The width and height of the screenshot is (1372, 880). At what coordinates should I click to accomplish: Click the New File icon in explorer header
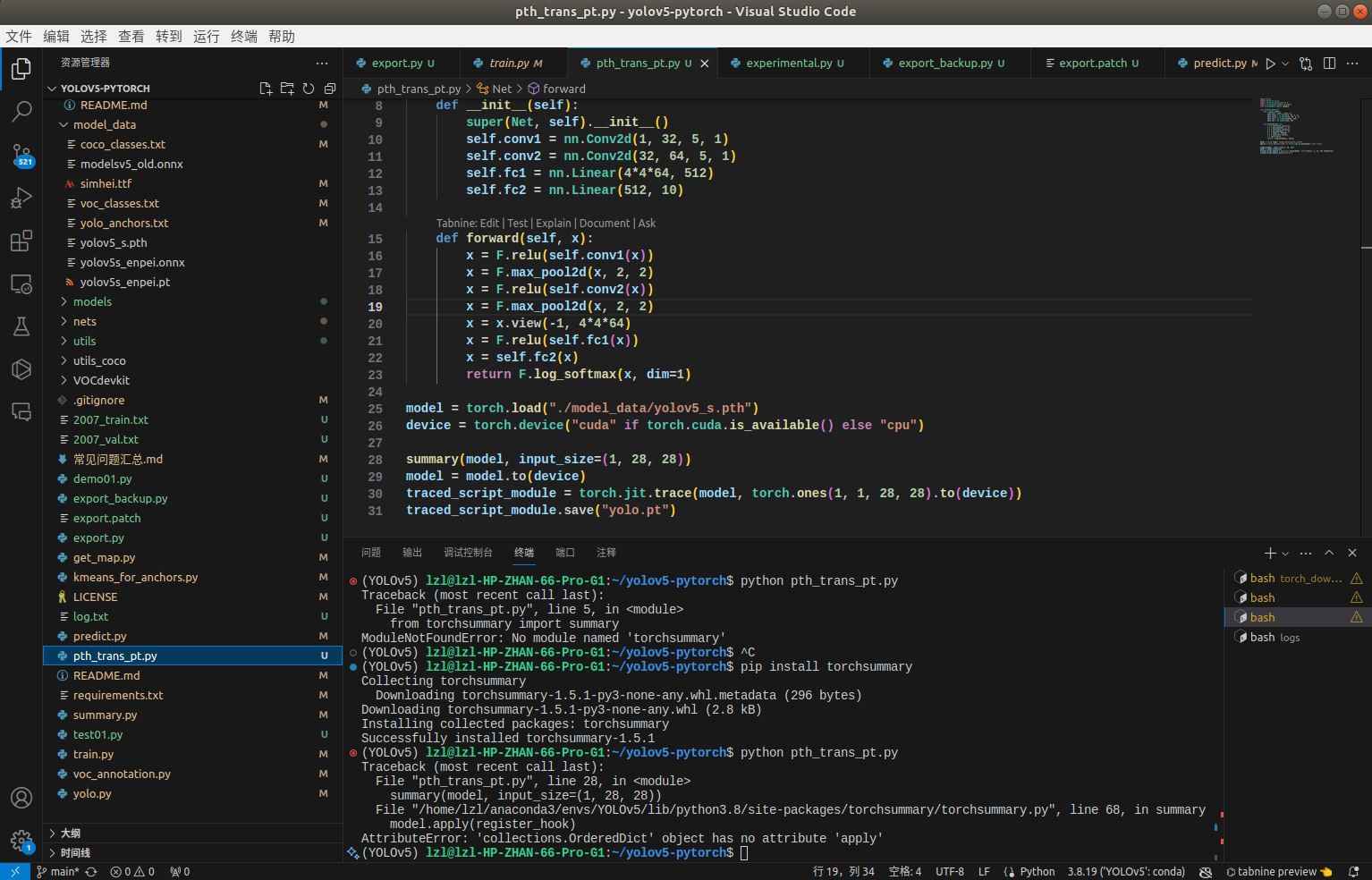266,89
